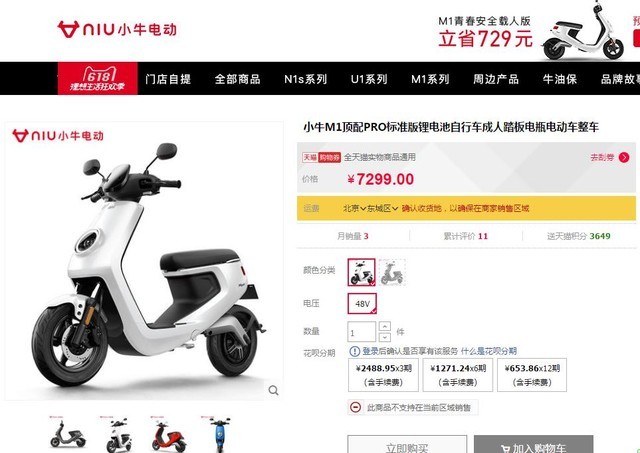Click the red minus icon in region notice

click(356, 407)
